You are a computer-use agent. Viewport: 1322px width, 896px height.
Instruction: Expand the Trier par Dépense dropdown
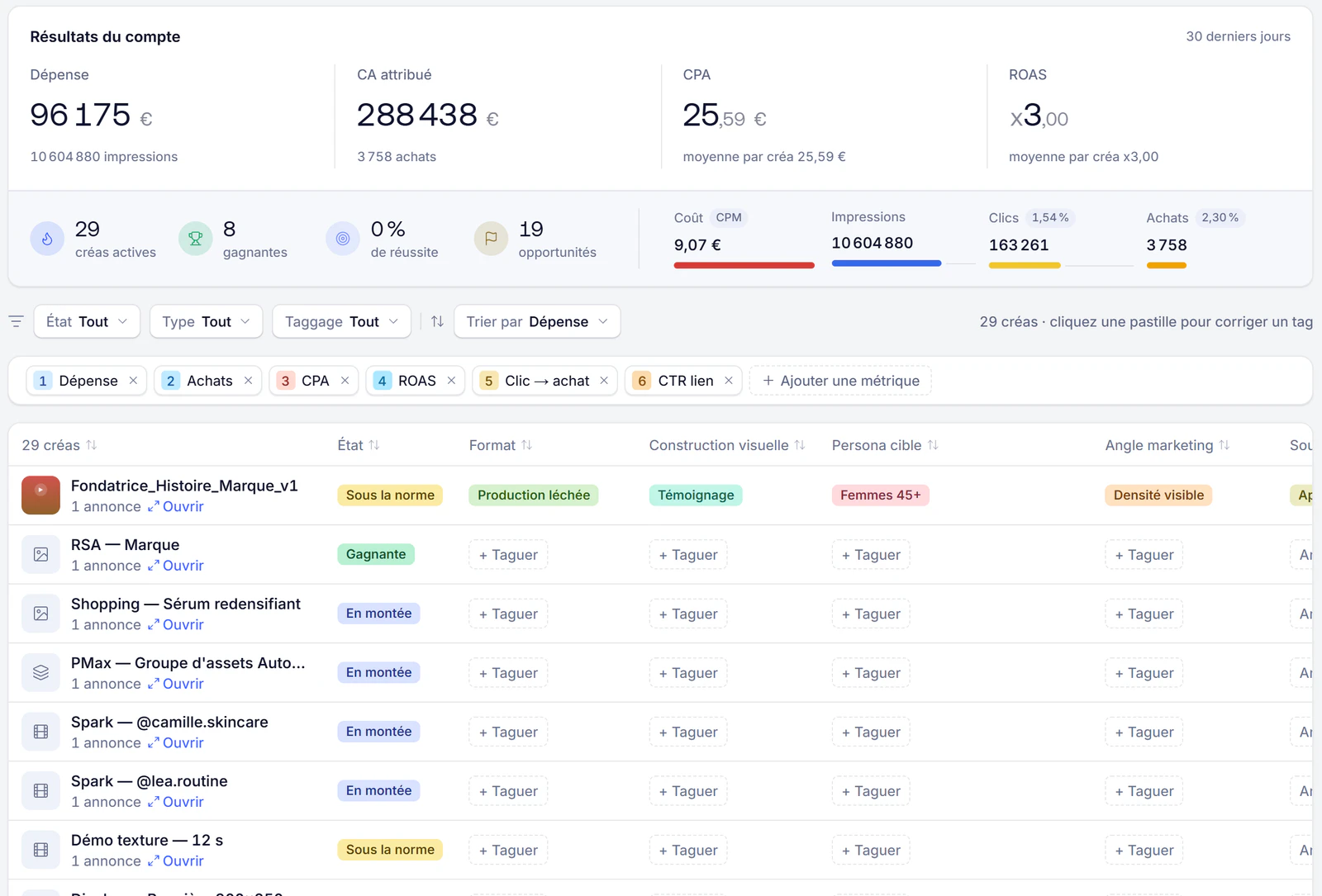[x=537, y=321]
